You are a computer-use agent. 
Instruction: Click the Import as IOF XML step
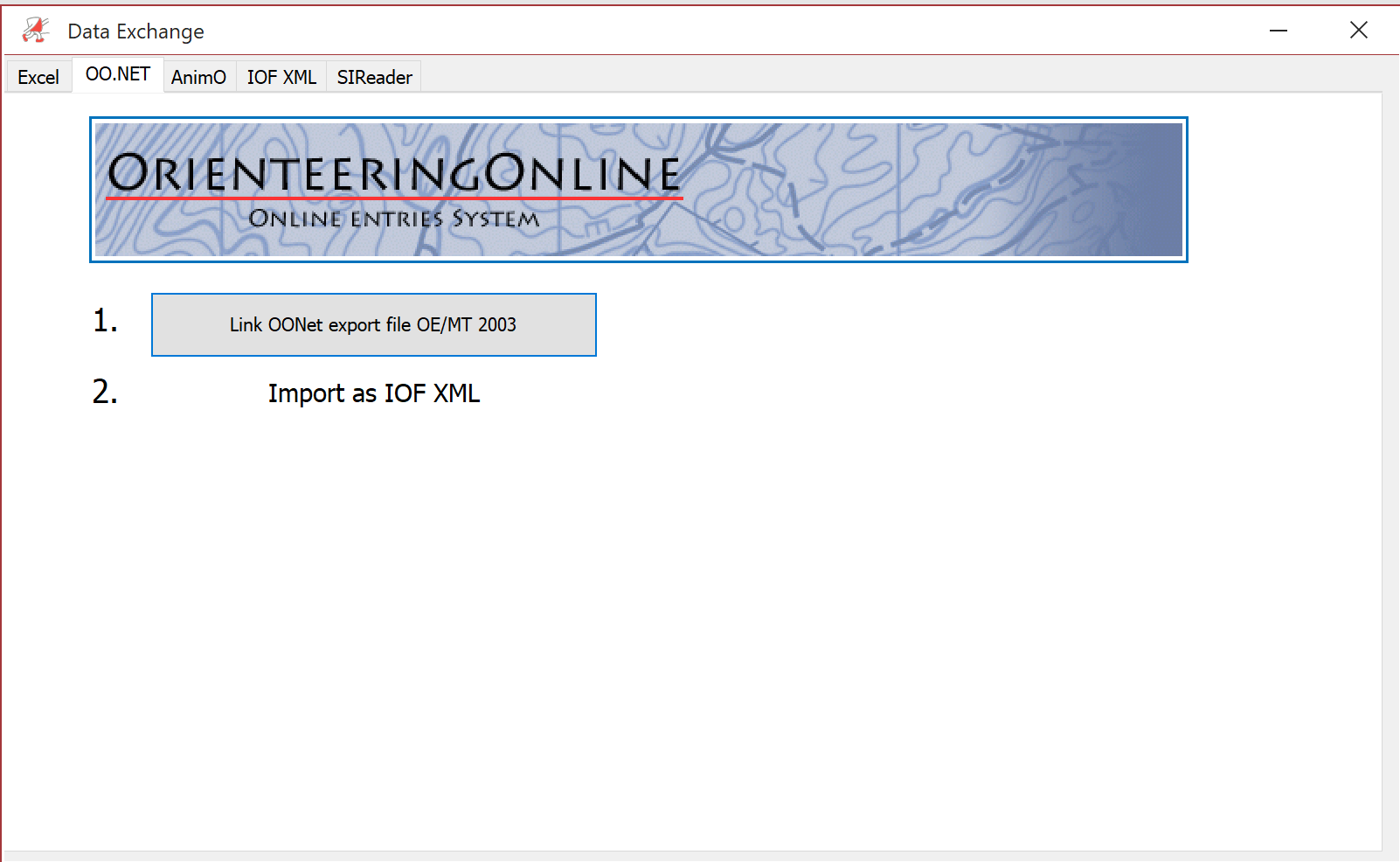pyautogui.click(x=374, y=393)
